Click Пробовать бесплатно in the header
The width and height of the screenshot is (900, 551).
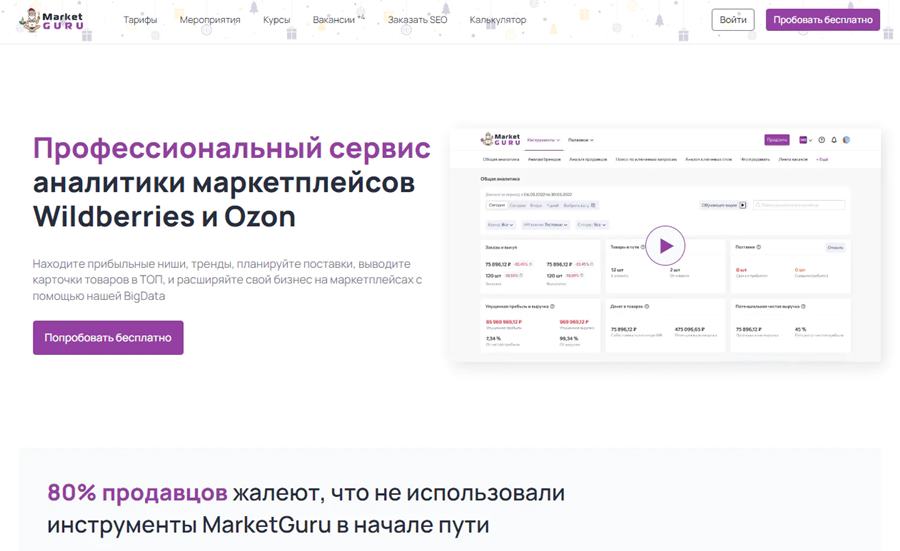click(823, 20)
